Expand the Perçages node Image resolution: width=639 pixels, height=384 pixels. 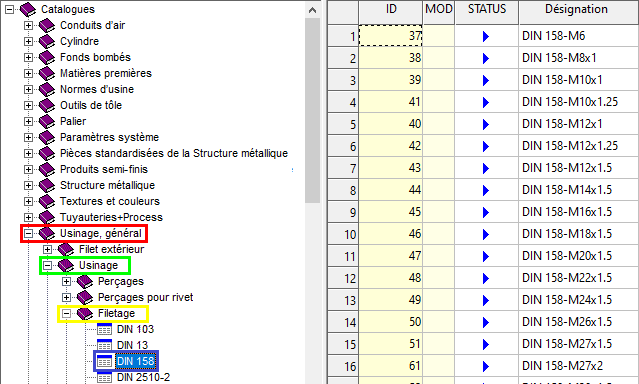66,281
